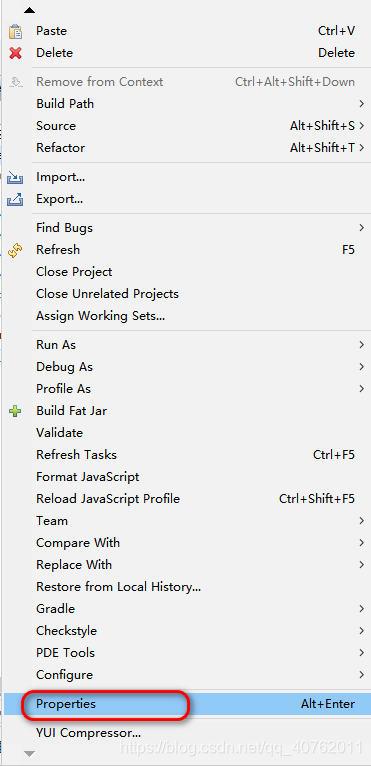
Task: Click the Export icon
Action: coord(15,199)
